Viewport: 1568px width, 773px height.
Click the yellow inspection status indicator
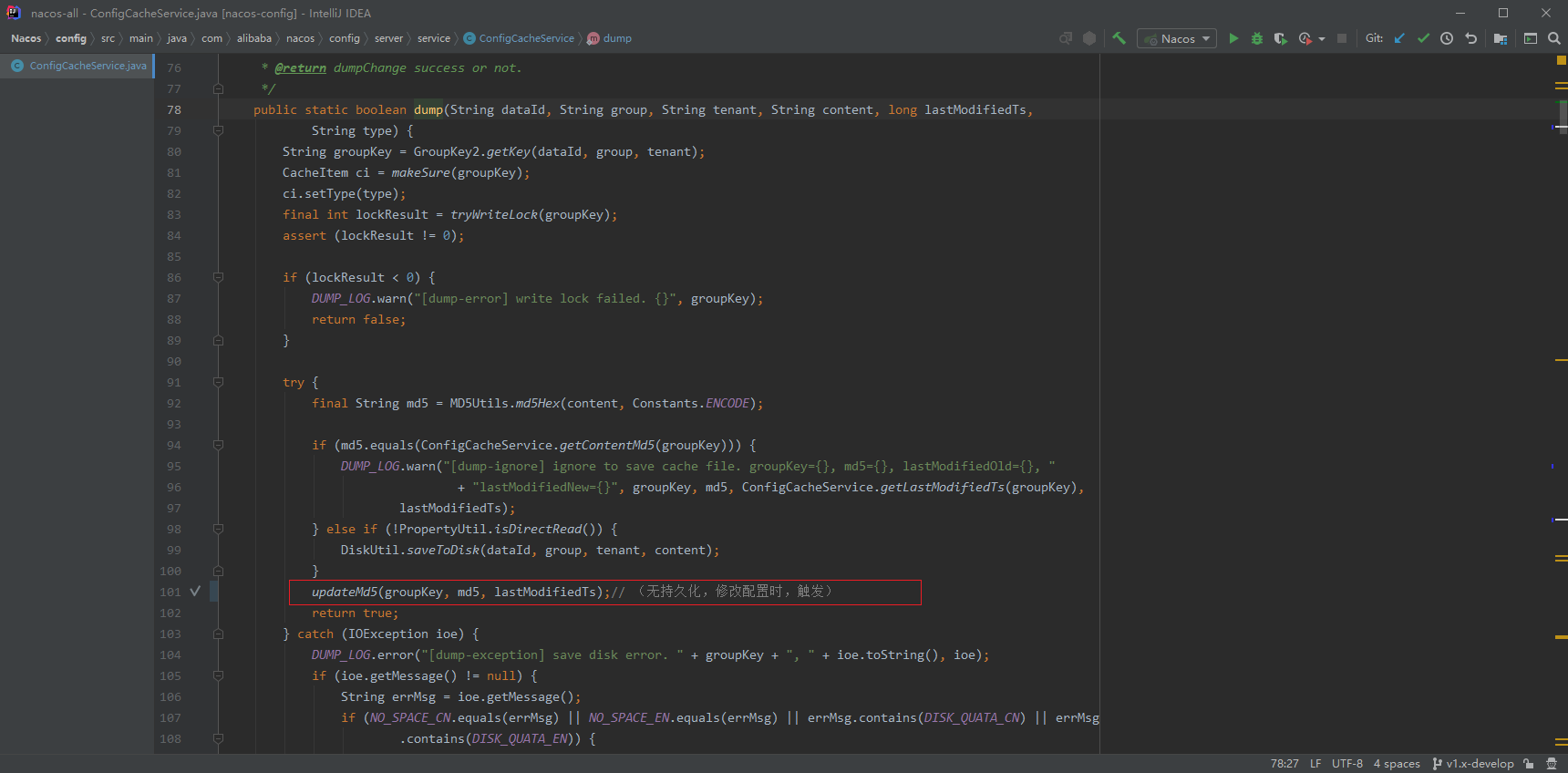tap(1561, 60)
